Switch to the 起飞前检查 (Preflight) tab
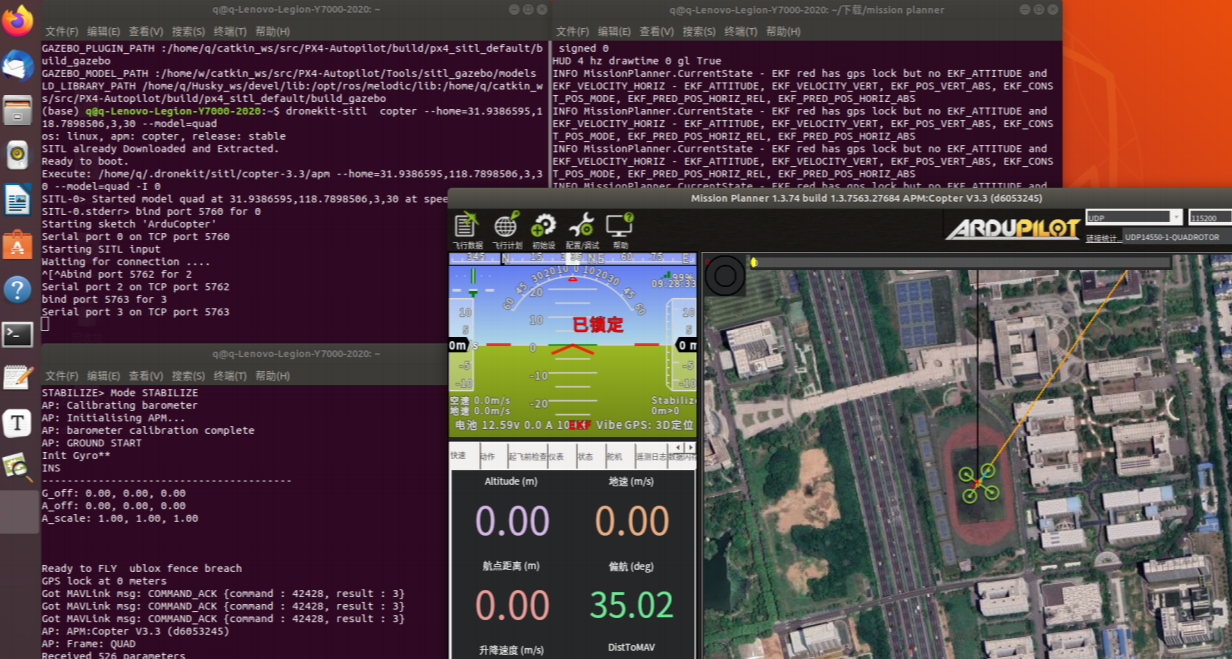The height and width of the screenshot is (659, 1232). click(x=526, y=456)
